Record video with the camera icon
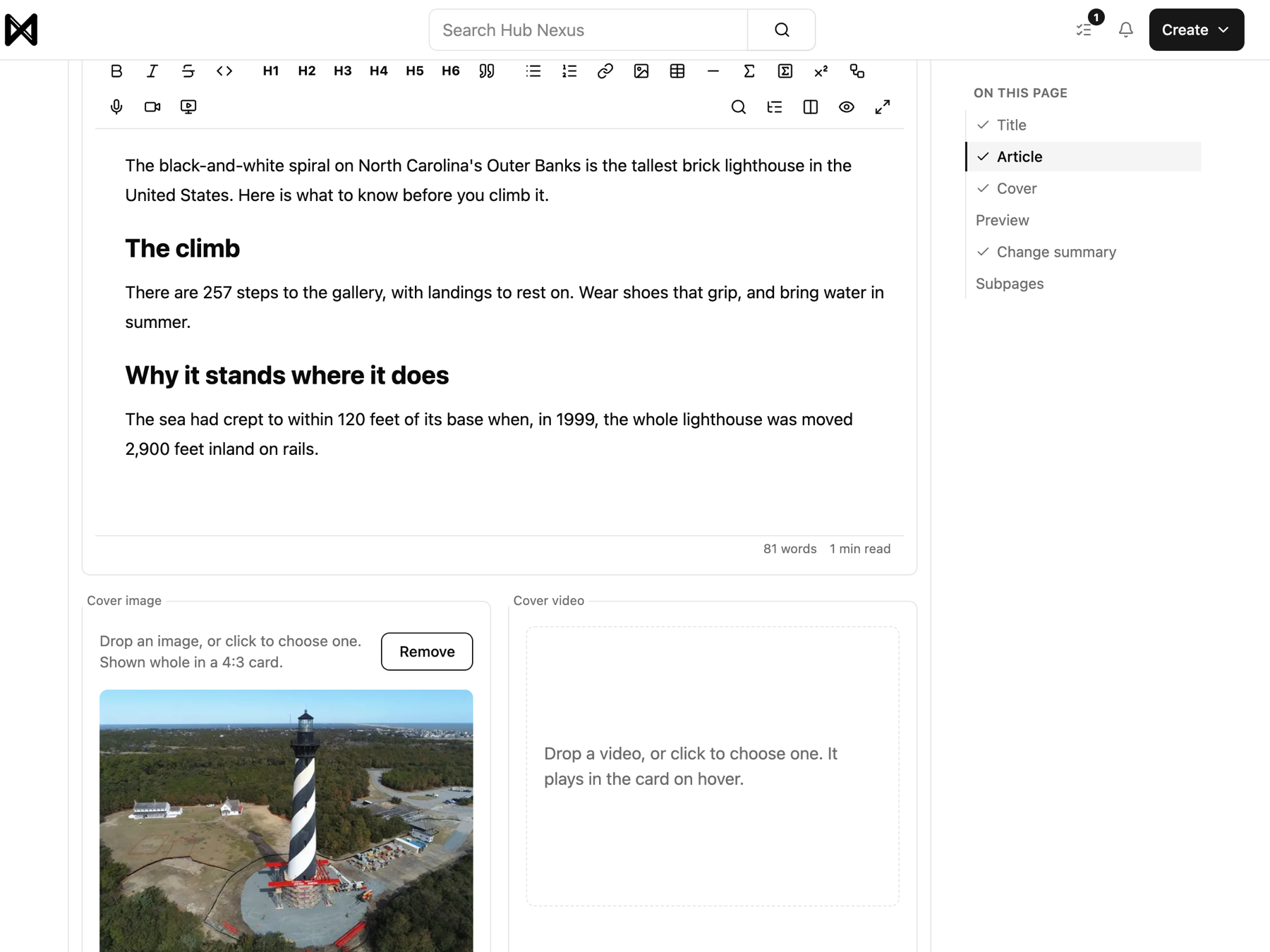Image resolution: width=1270 pixels, height=952 pixels. (x=152, y=107)
